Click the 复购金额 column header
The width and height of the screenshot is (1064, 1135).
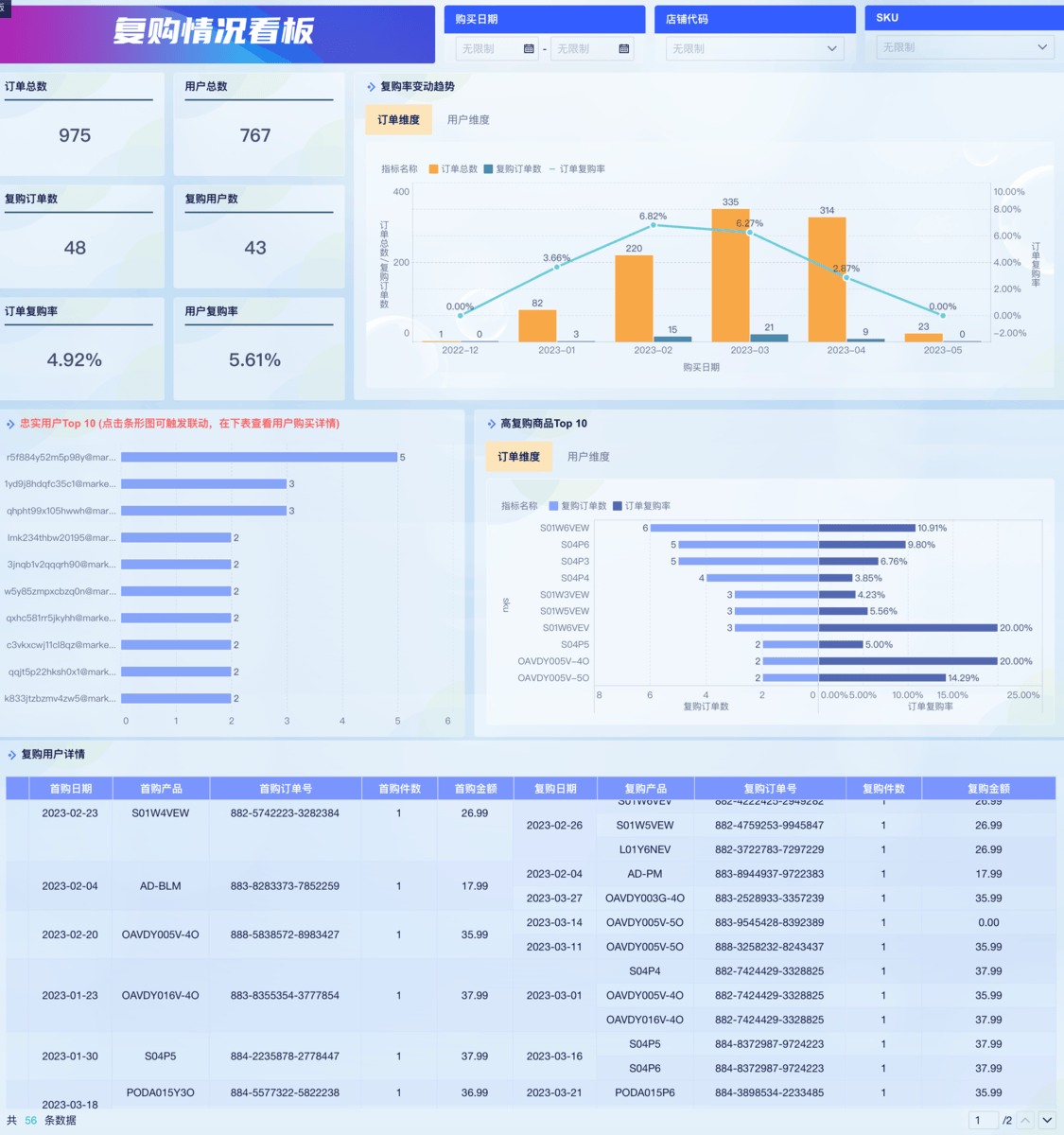pyautogui.click(x=988, y=788)
